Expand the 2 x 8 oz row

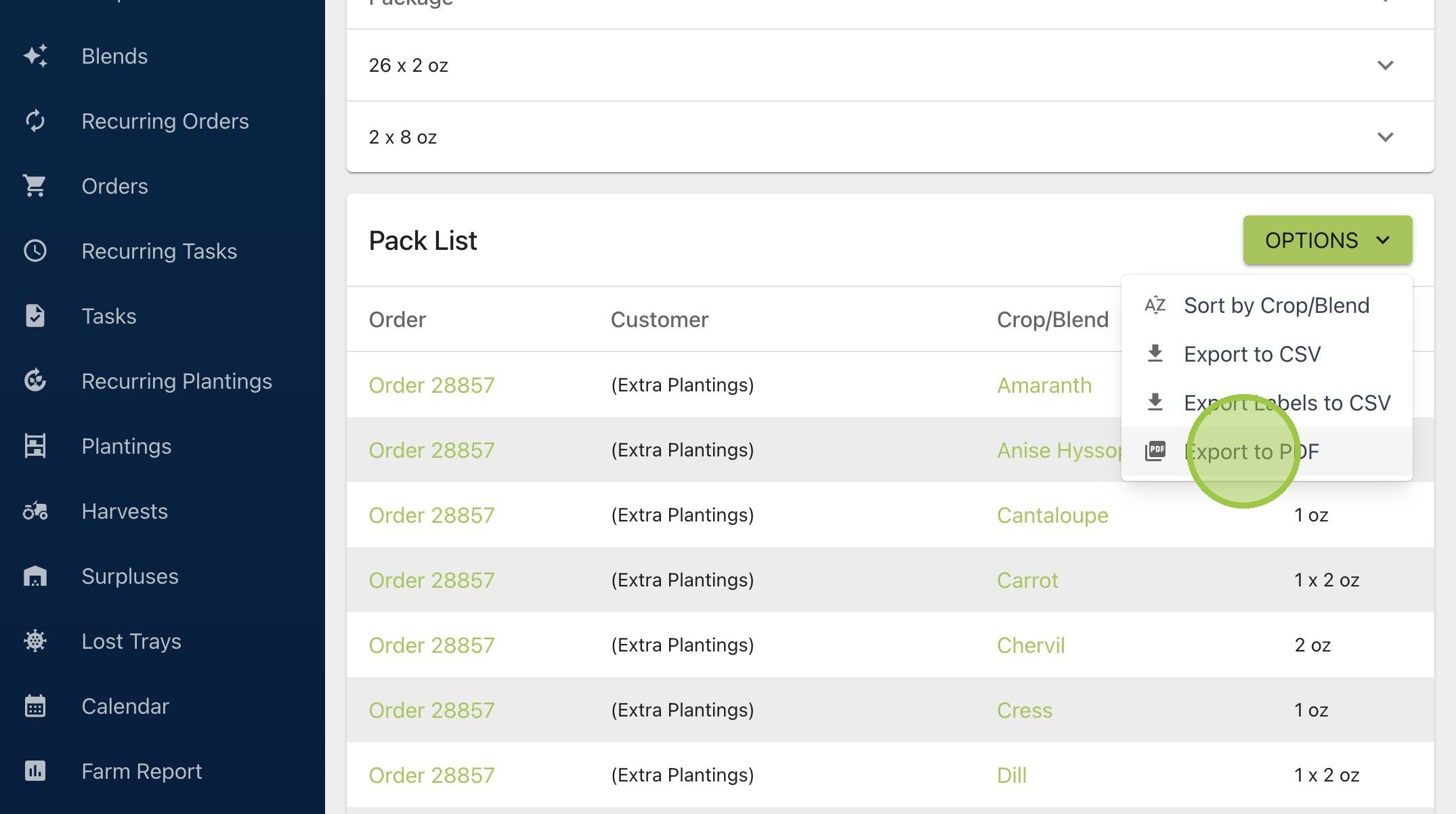(x=890, y=137)
